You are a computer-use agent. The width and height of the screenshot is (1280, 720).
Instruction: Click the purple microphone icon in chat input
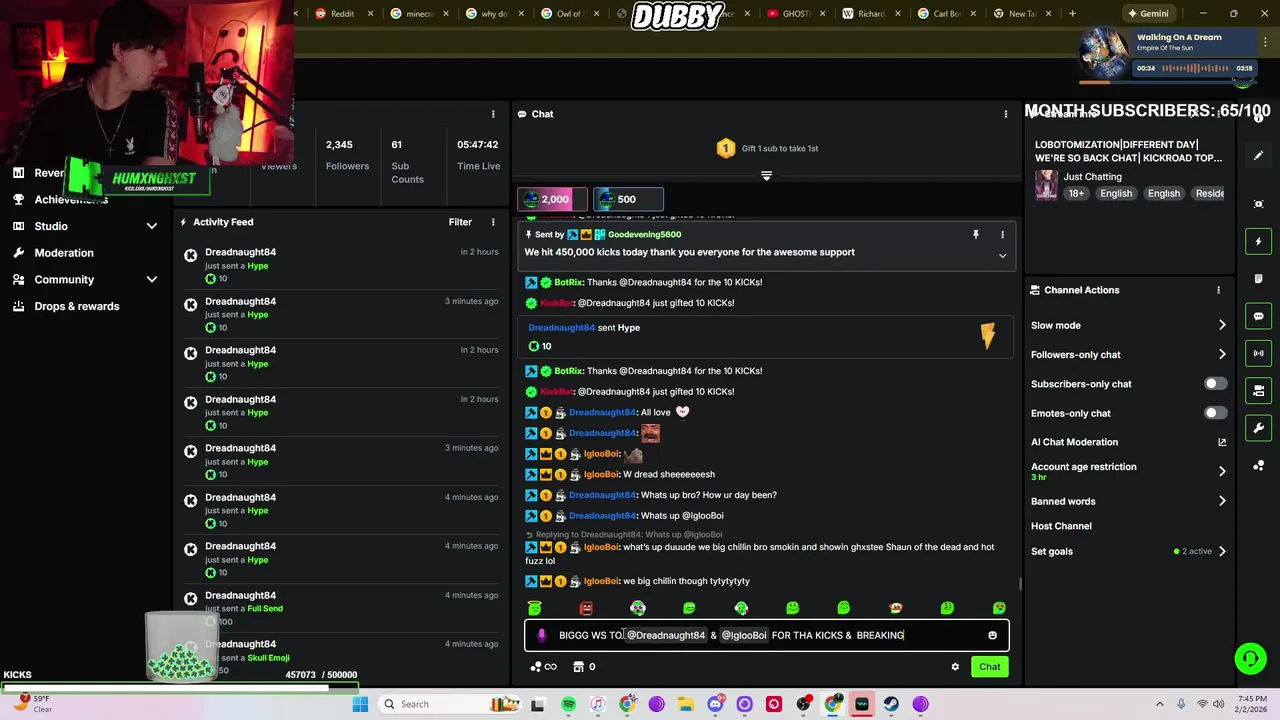coord(541,635)
